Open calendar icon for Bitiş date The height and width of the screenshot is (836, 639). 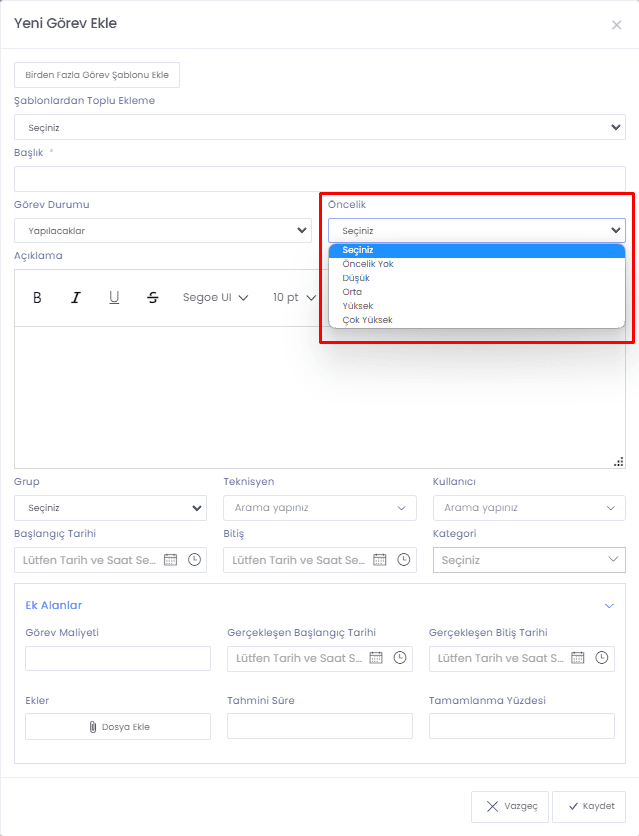click(x=379, y=560)
